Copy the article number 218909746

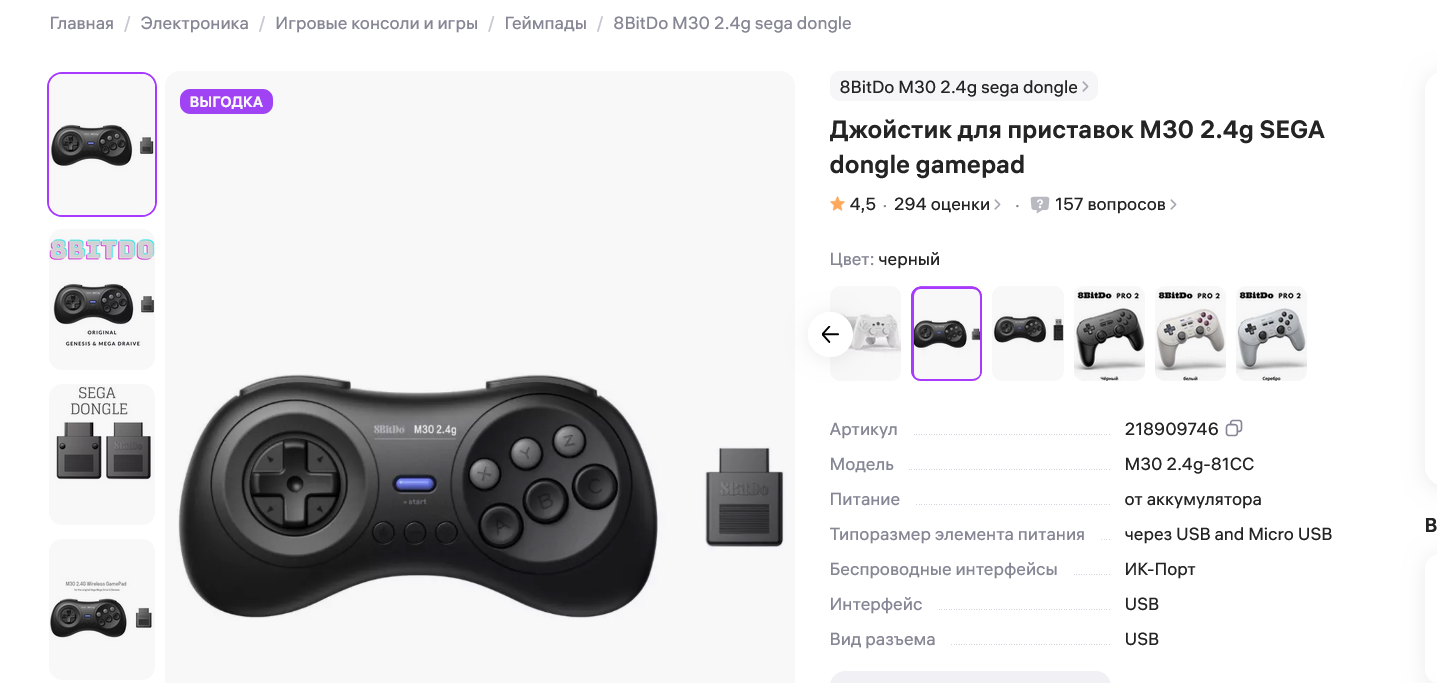1234,429
